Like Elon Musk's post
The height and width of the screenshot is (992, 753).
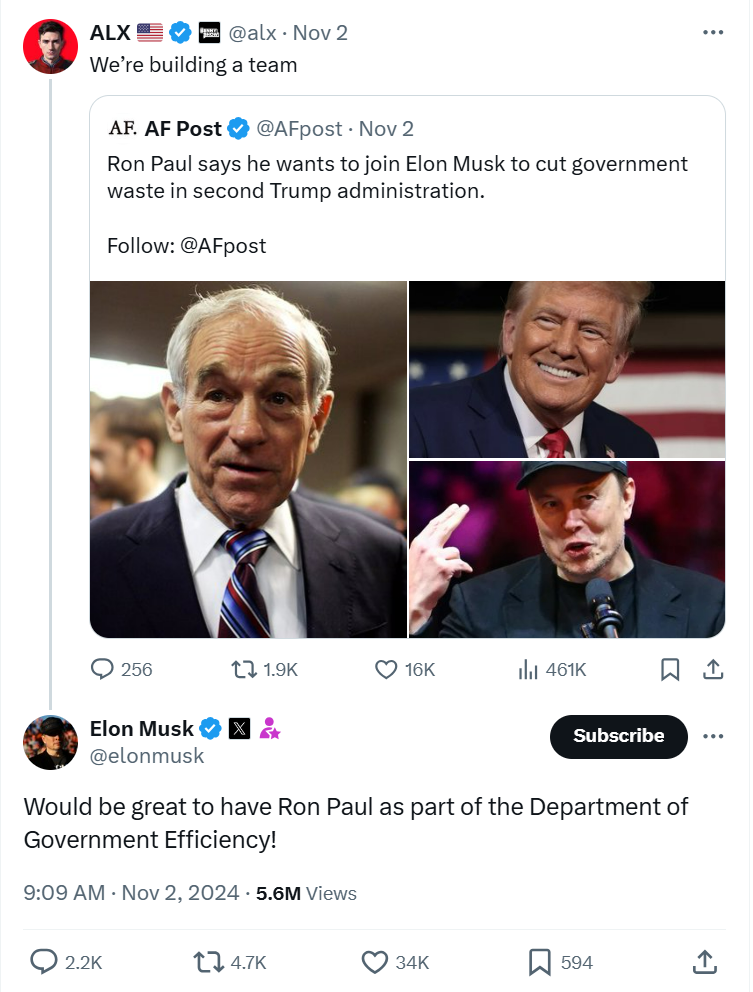click(x=374, y=962)
